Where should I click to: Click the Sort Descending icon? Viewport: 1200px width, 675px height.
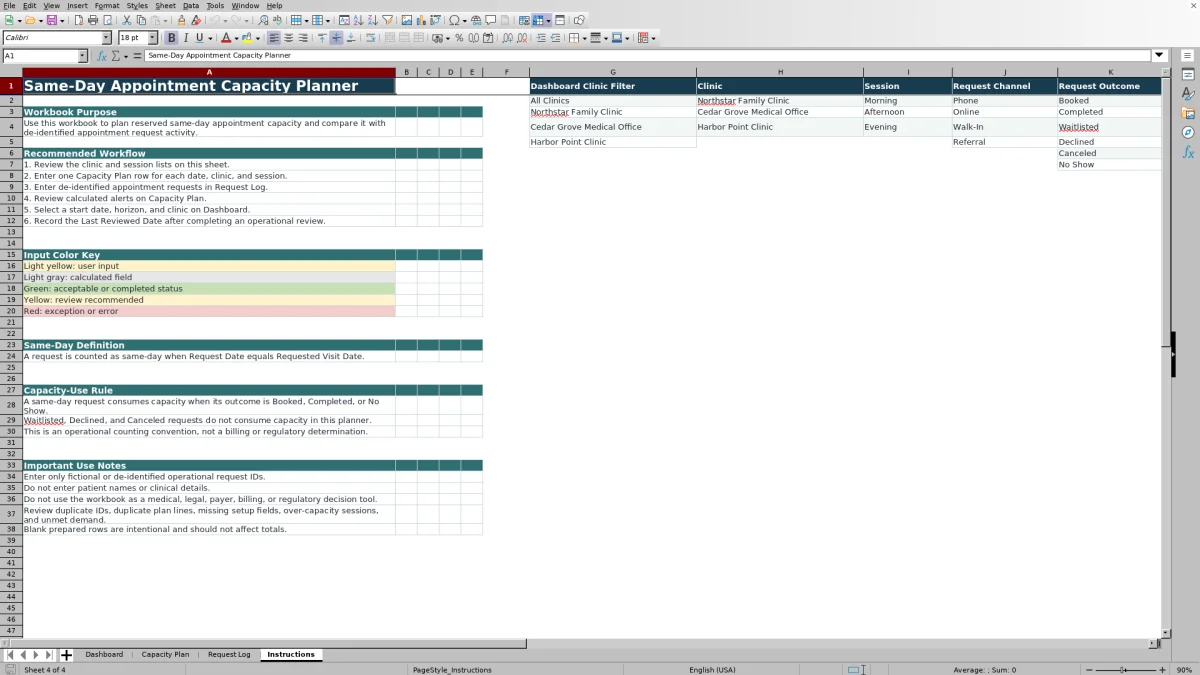pyautogui.click(x=373, y=20)
